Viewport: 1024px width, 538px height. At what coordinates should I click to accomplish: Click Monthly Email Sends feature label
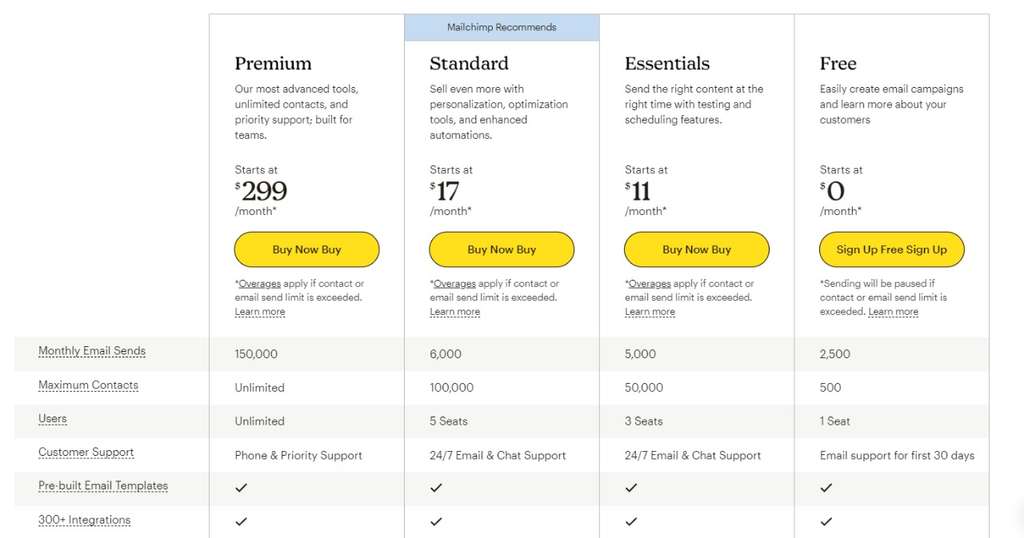click(x=92, y=351)
